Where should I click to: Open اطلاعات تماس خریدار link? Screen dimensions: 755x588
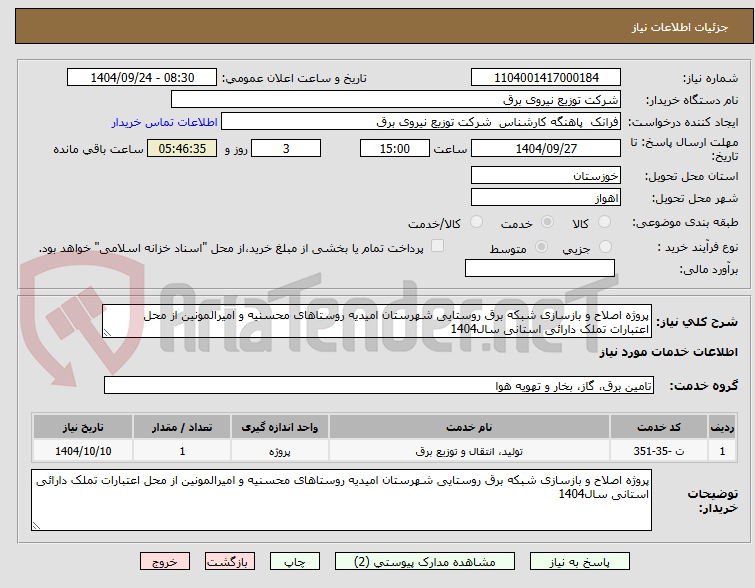coord(165,122)
